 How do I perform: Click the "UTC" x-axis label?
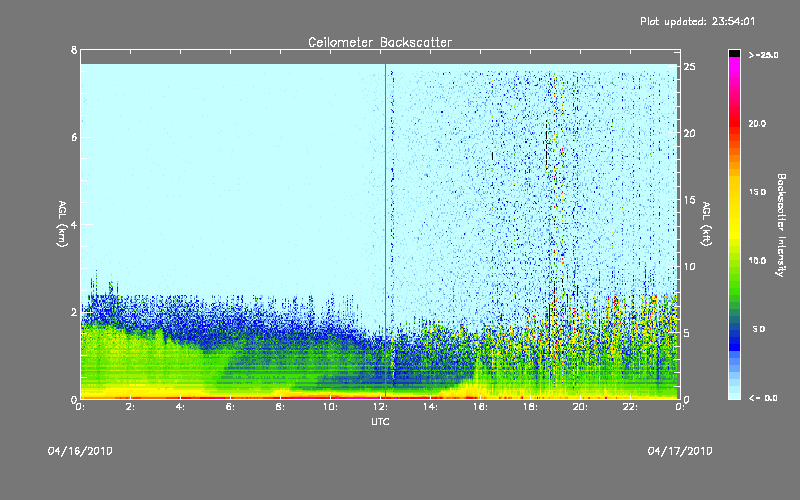(x=380, y=421)
